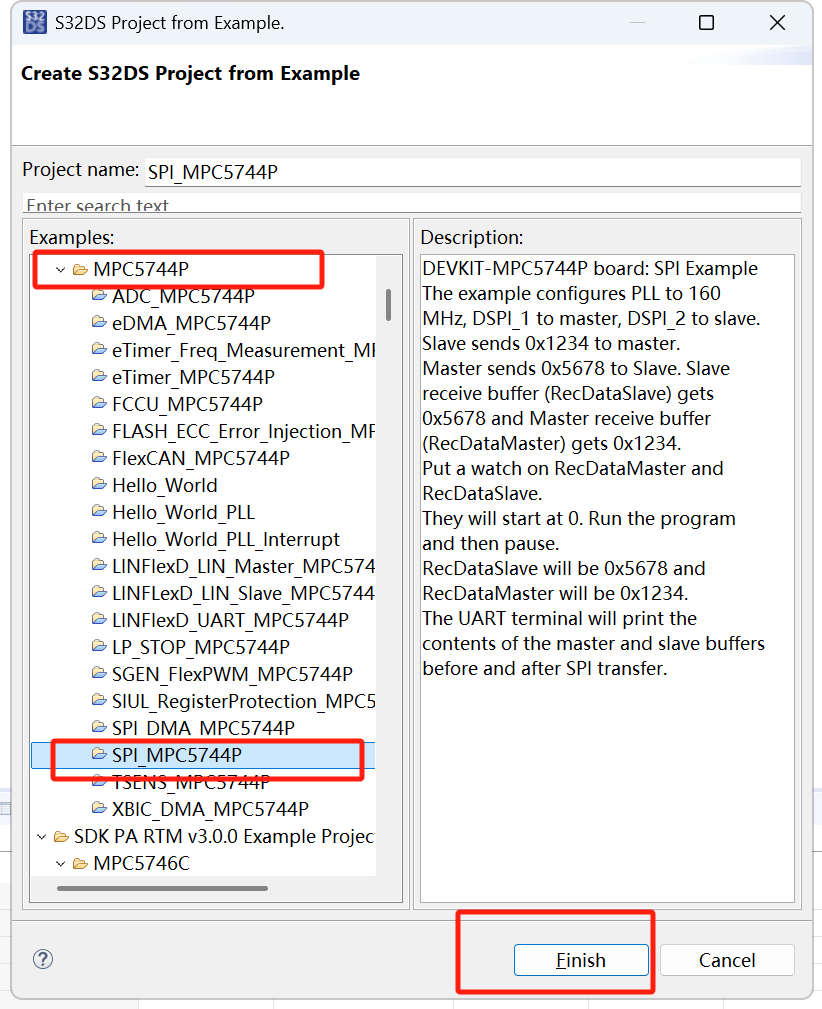Click folder icon beside ADC_MPC5744P
The image size is (822, 1009).
tap(99, 295)
